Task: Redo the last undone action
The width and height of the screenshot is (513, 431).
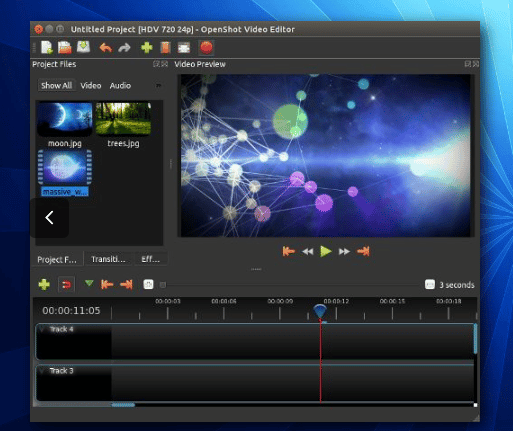Action: [x=124, y=48]
